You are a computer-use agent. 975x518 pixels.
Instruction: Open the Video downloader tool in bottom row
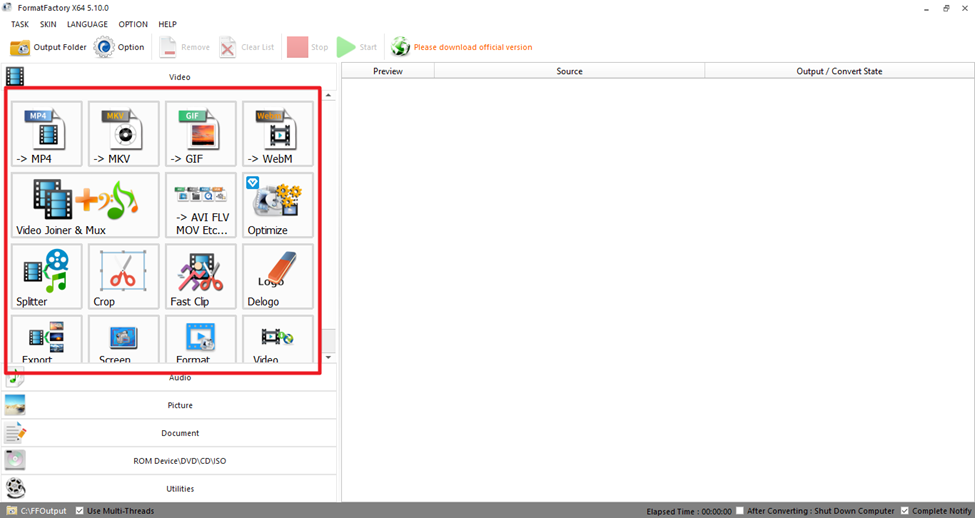coord(278,340)
